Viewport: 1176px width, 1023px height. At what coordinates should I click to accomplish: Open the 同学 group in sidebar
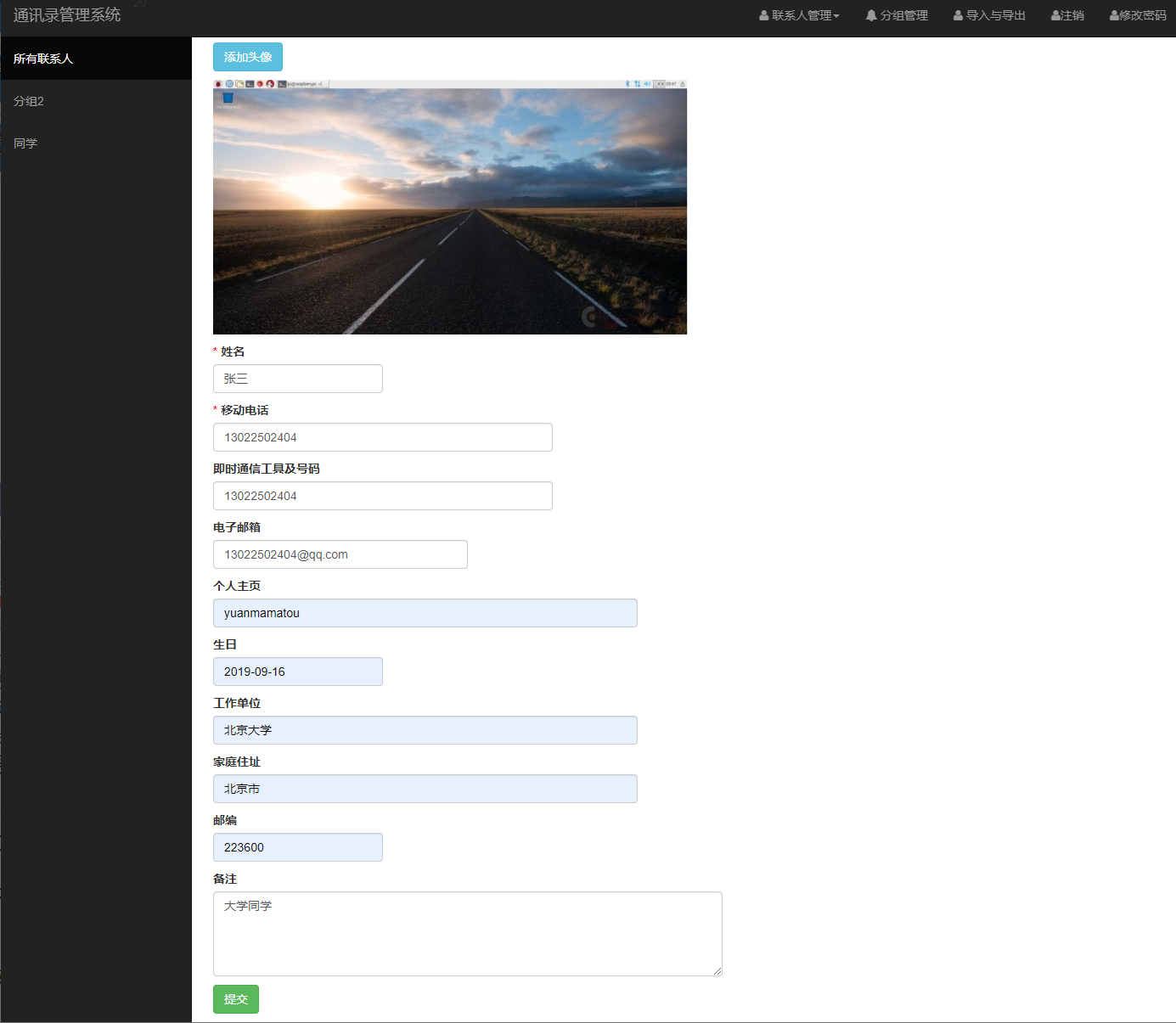click(x=25, y=143)
